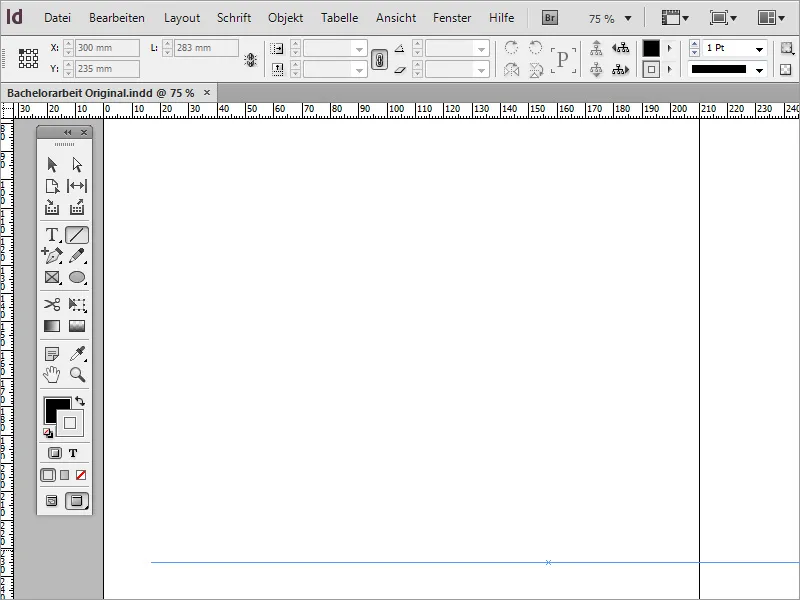Rotate 90 degrees counter-clockwise icon
Image resolution: width=800 pixels, height=600 pixels.
point(536,47)
